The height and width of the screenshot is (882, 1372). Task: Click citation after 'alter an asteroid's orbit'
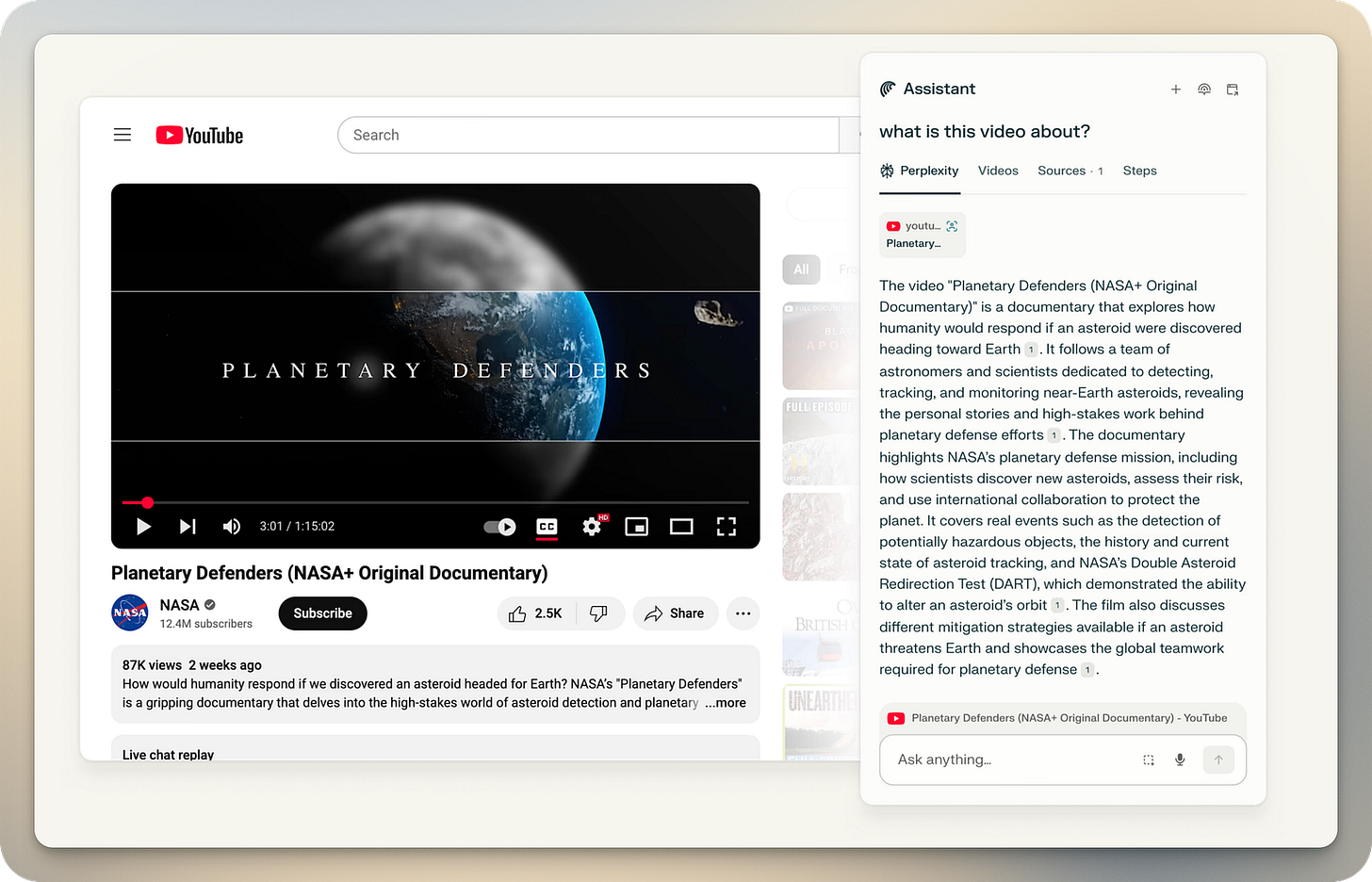[x=1057, y=606]
